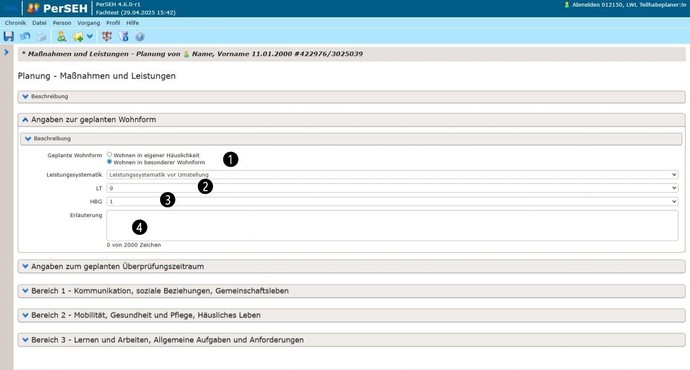Open the dropdown arrow next to new folder icon
690x370 pixels.
click(x=90, y=37)
